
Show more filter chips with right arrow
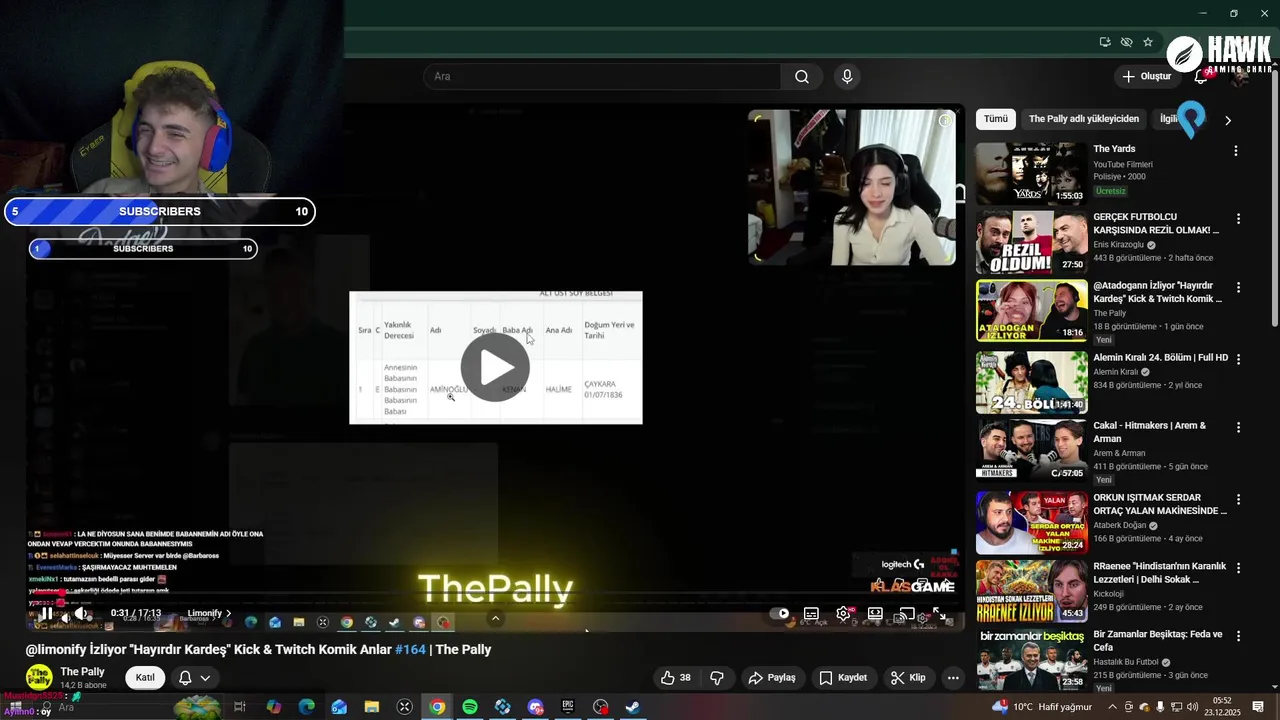point(1228,120)
